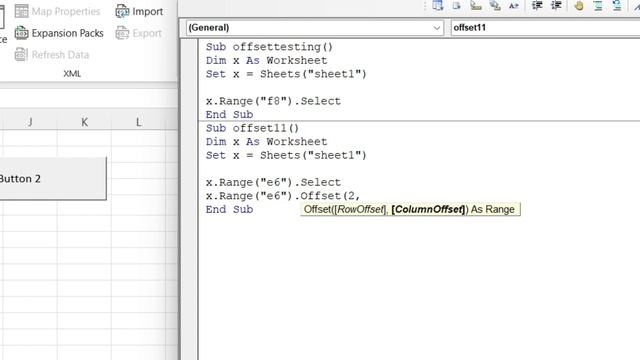The image size is (640, 360).
Task: Click the Export icon in XML group
Action: click(x=122, y=33)
